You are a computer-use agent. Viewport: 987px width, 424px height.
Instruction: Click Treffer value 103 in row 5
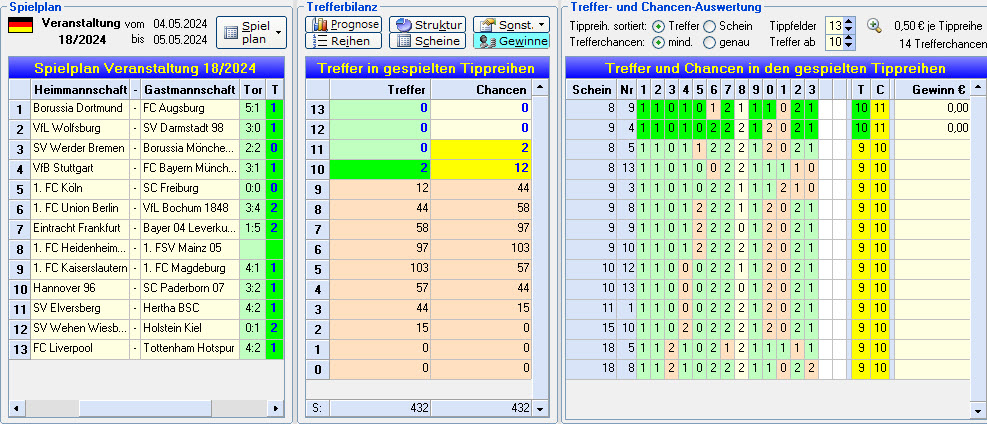point(381,269)
